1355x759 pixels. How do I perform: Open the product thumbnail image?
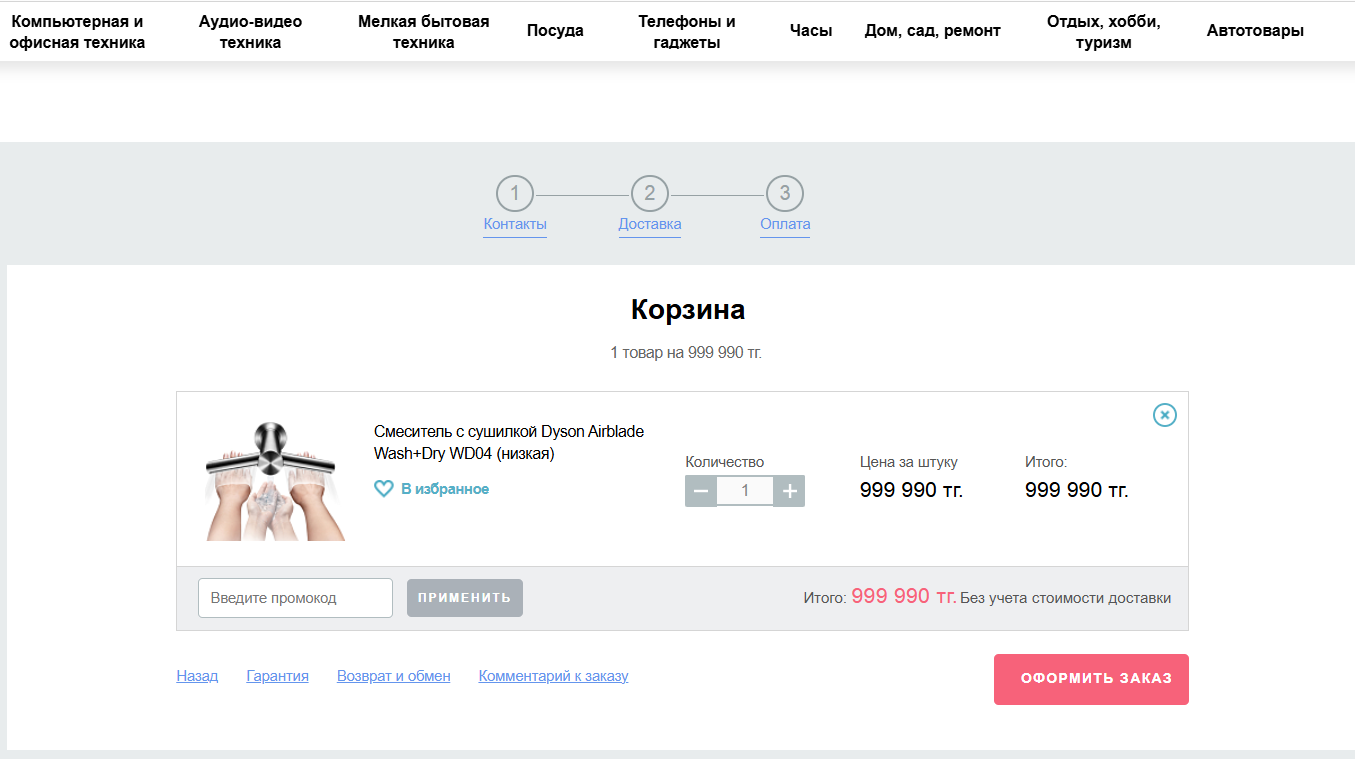274,479
